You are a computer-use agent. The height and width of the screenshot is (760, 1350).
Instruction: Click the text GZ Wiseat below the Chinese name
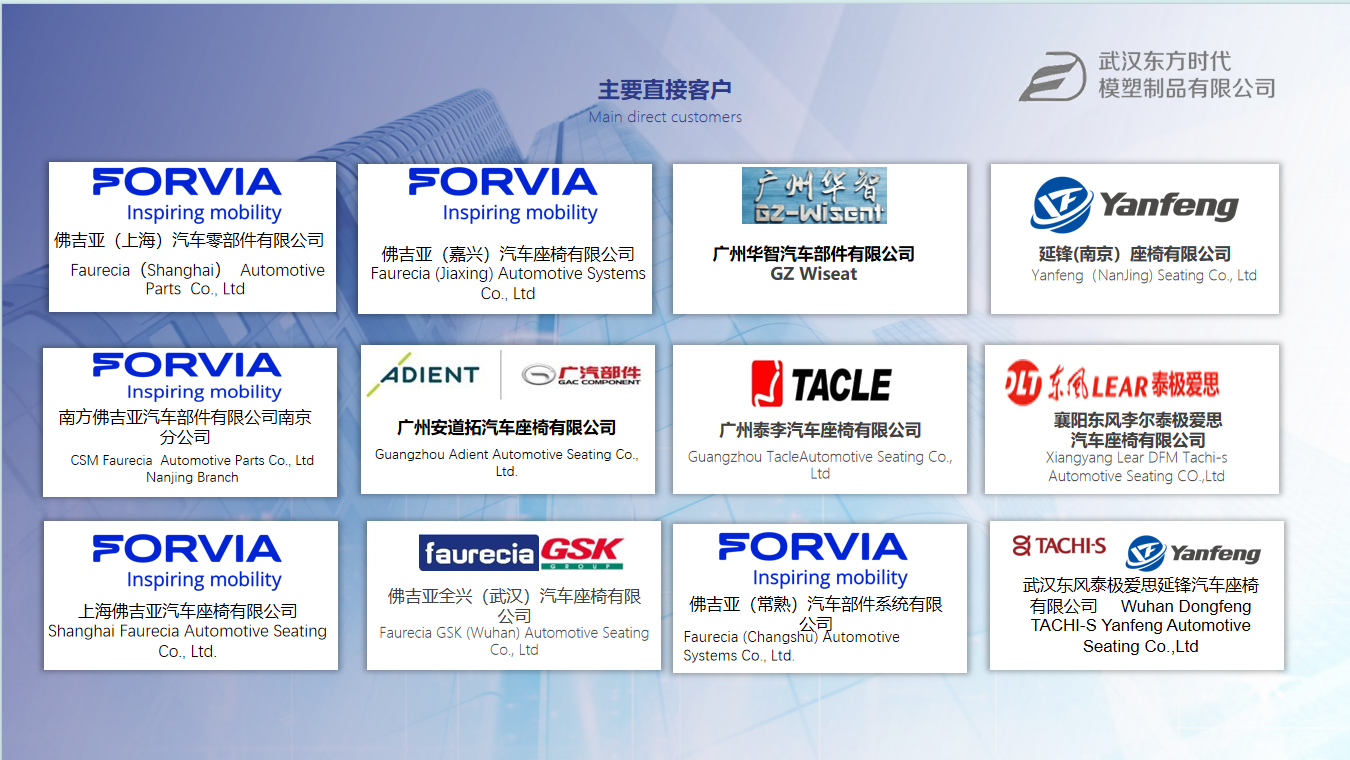[814, 274]
